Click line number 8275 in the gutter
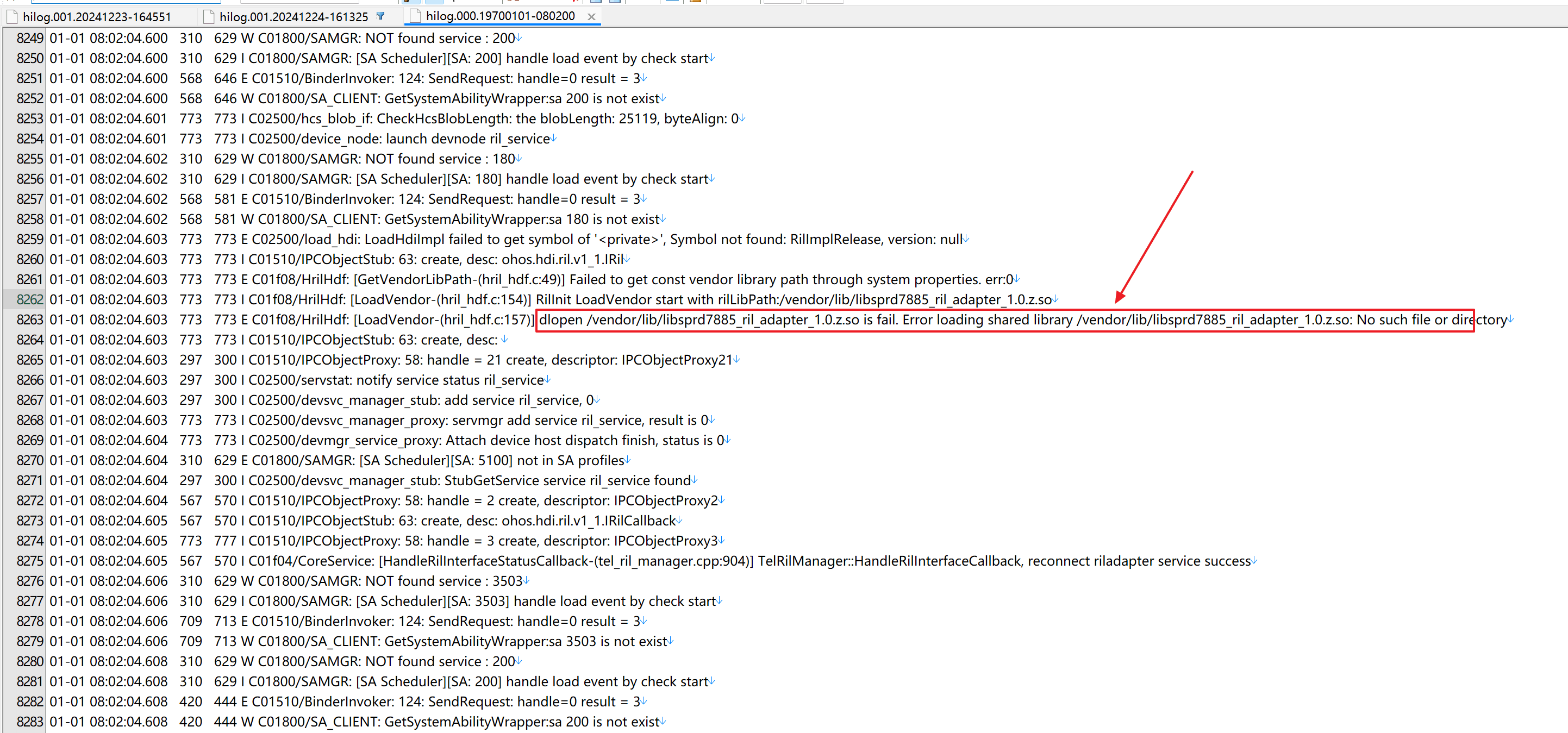 [30, 560]
